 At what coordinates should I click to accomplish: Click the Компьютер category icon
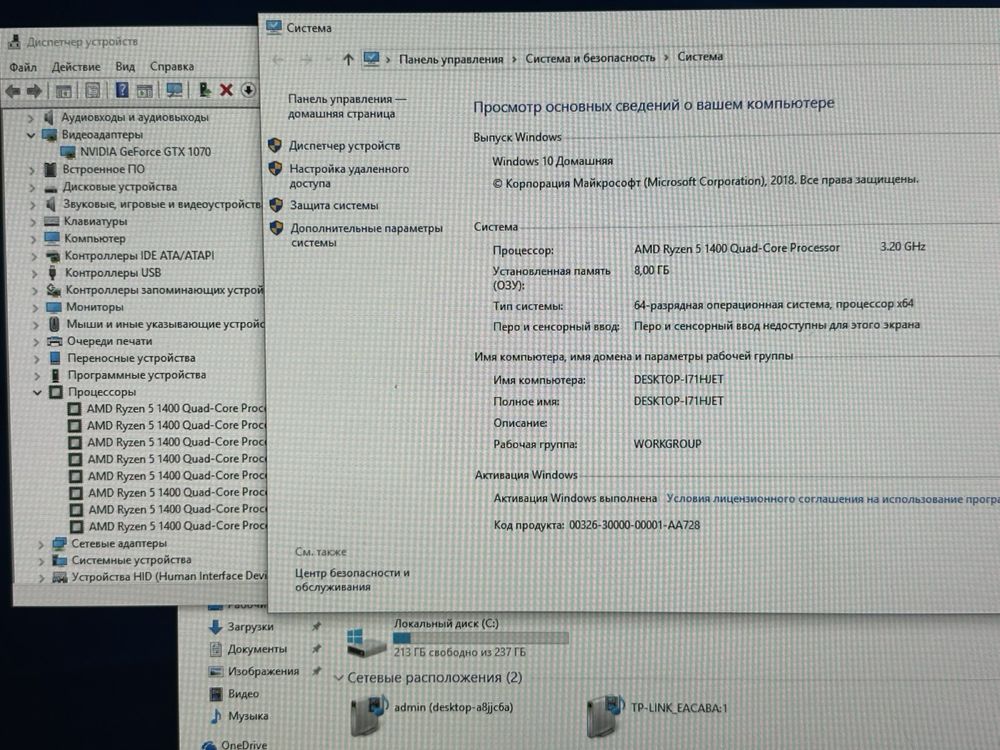click(52, 239)
